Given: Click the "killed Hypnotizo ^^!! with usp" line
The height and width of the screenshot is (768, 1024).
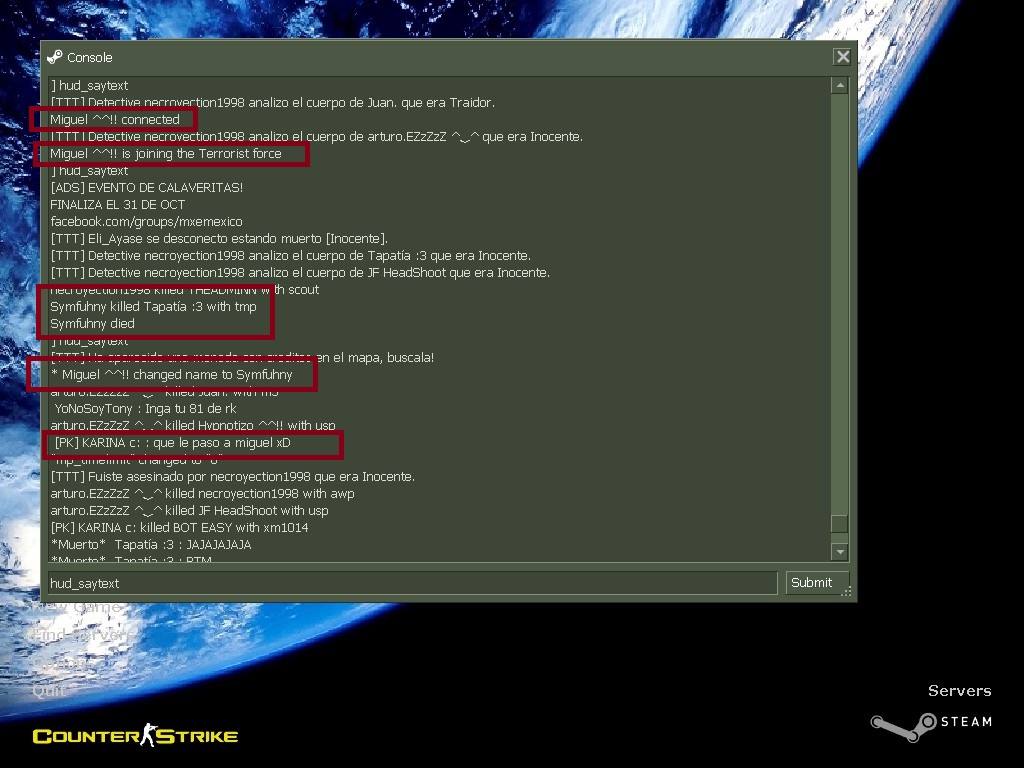Looking at the screenshot, I should point(193,426).
